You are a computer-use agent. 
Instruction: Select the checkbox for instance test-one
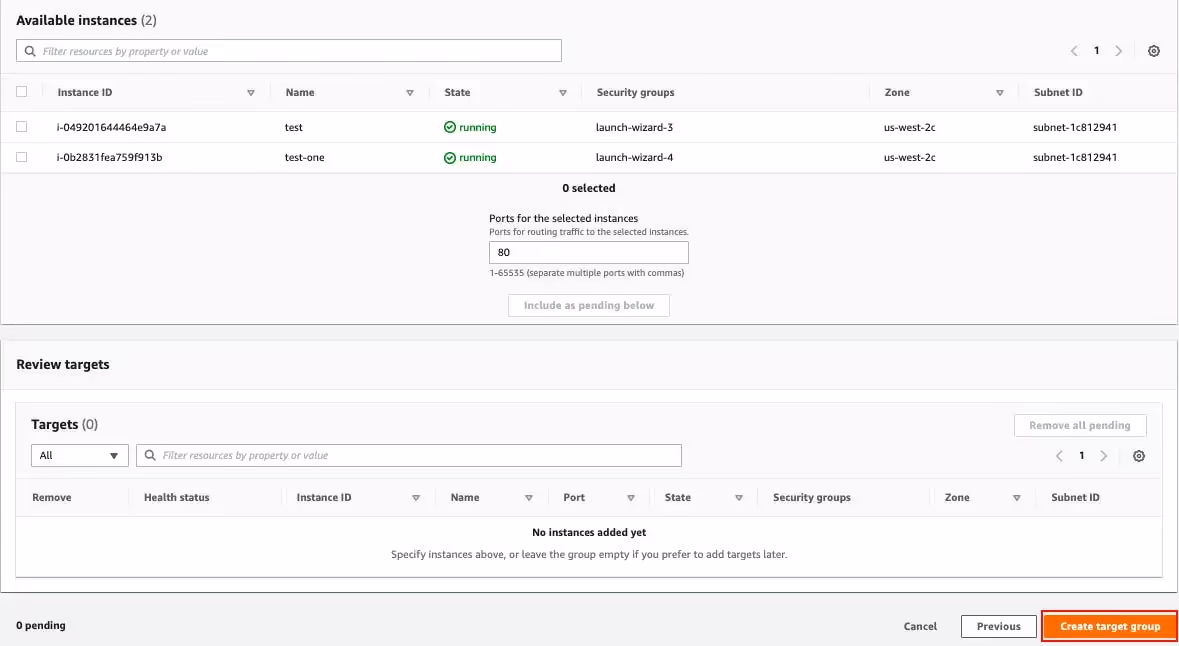(22, 157)
